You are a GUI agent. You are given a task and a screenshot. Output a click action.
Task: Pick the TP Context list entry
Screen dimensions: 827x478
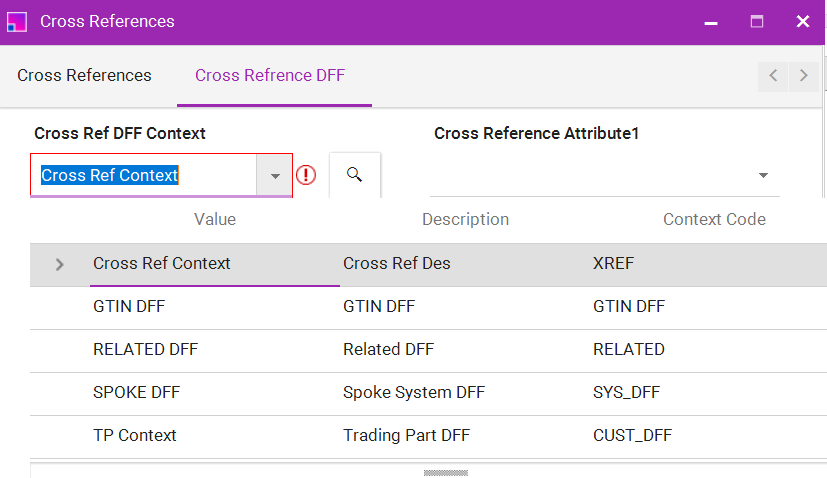(135, 436)
